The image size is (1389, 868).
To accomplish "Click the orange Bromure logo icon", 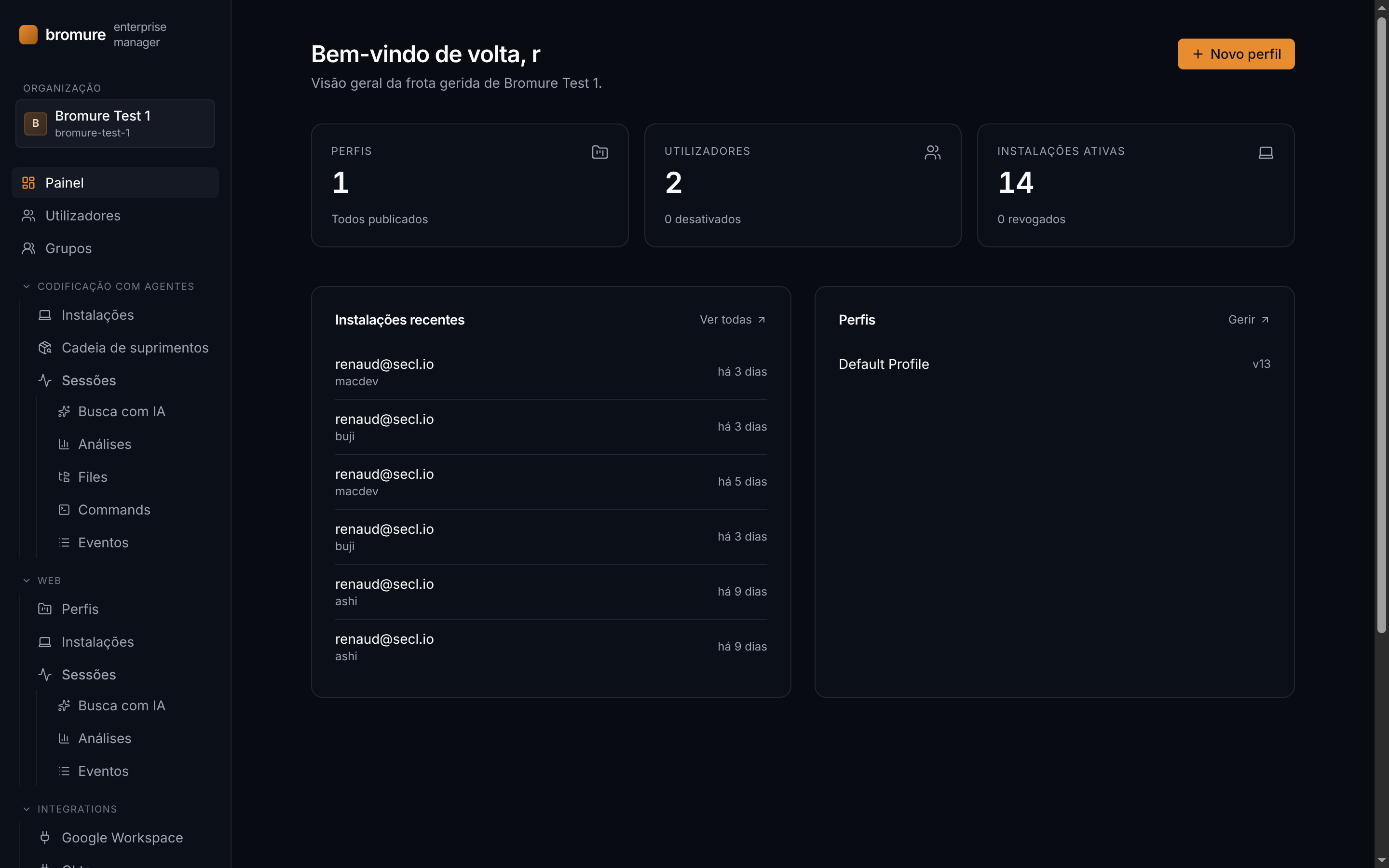I will (28, 34).
